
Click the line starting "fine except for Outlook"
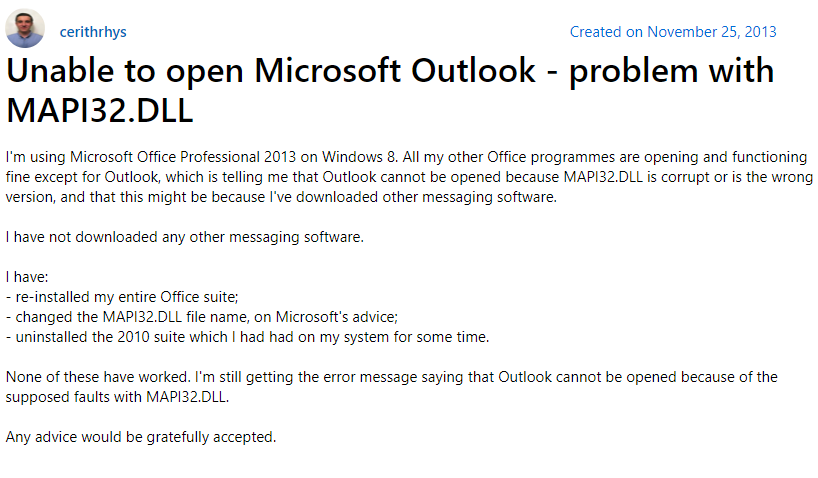[x=409, y=177]
